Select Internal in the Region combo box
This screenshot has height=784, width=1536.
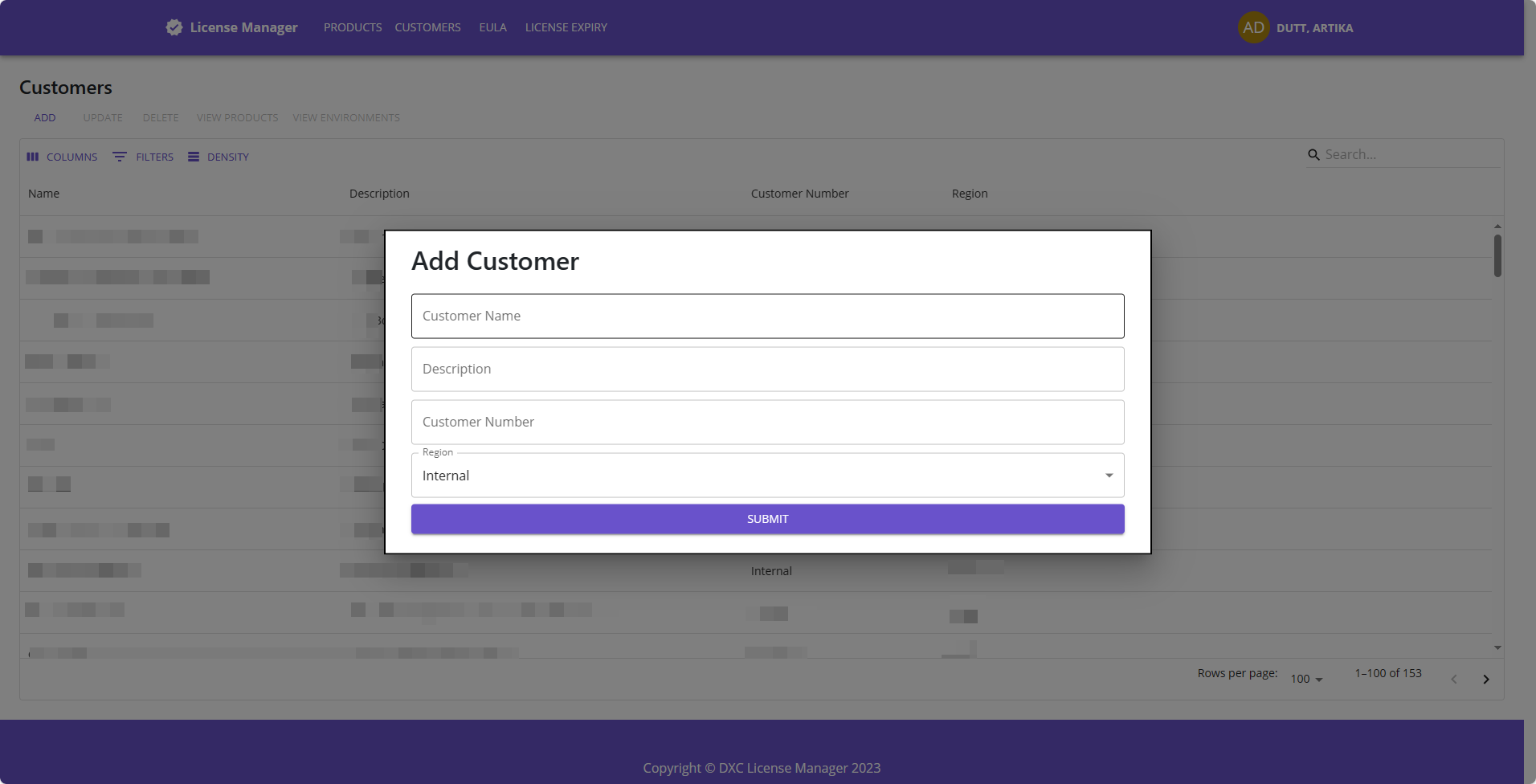tap(768, 476)
